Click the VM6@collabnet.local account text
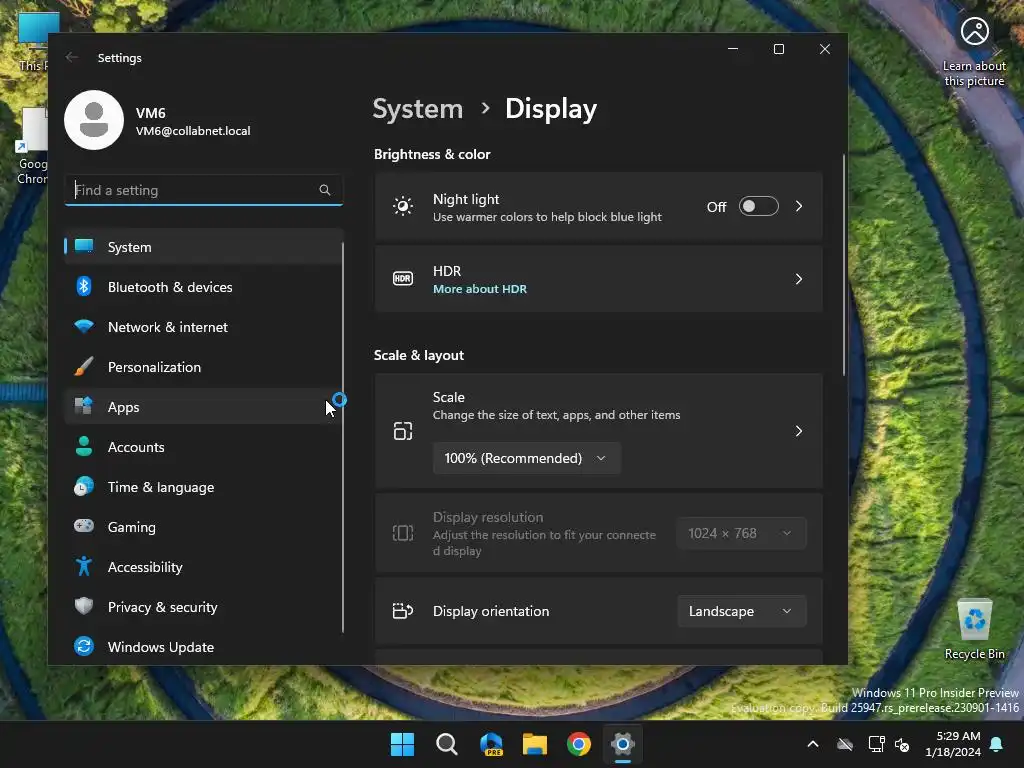 tap(193, 131)
